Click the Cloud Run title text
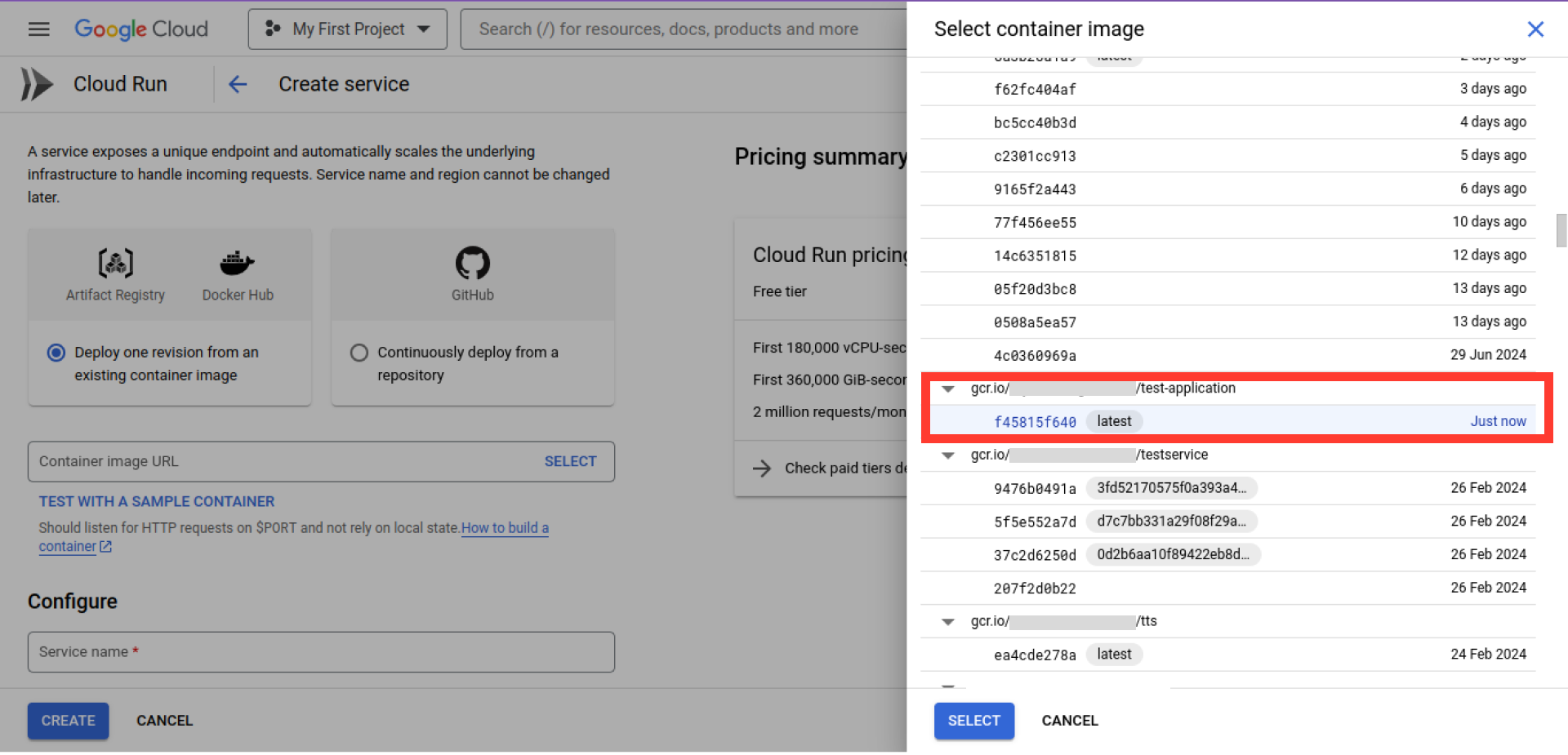Screen dimensions: 1568x755 (120, 84)
